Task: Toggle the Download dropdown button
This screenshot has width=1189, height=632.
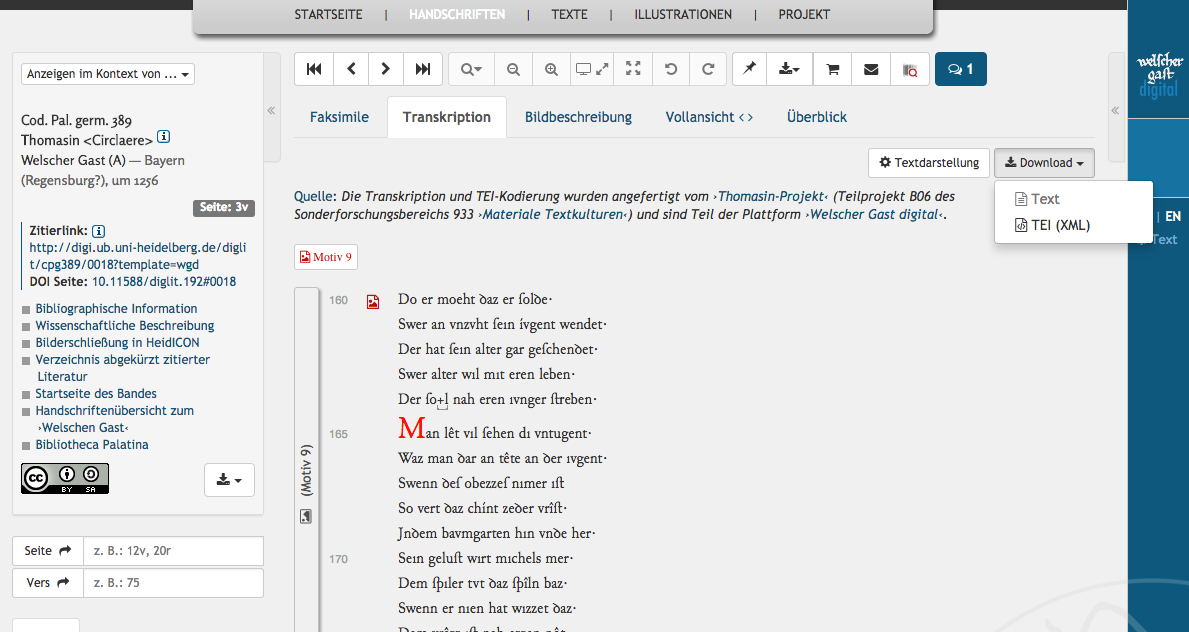Action: [x=1044, y=162]
